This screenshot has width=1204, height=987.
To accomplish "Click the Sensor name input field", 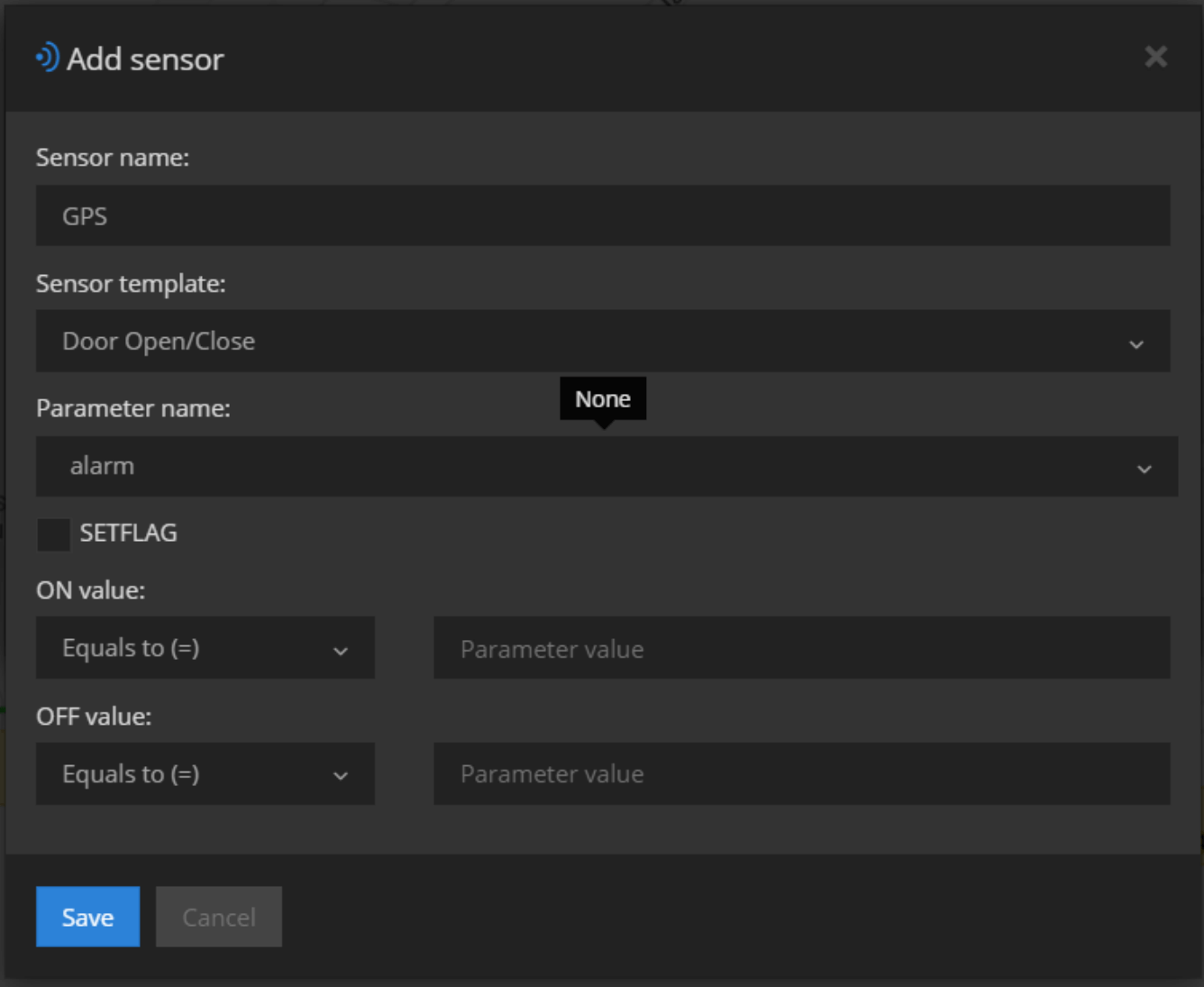I will (x=603, y=215).
